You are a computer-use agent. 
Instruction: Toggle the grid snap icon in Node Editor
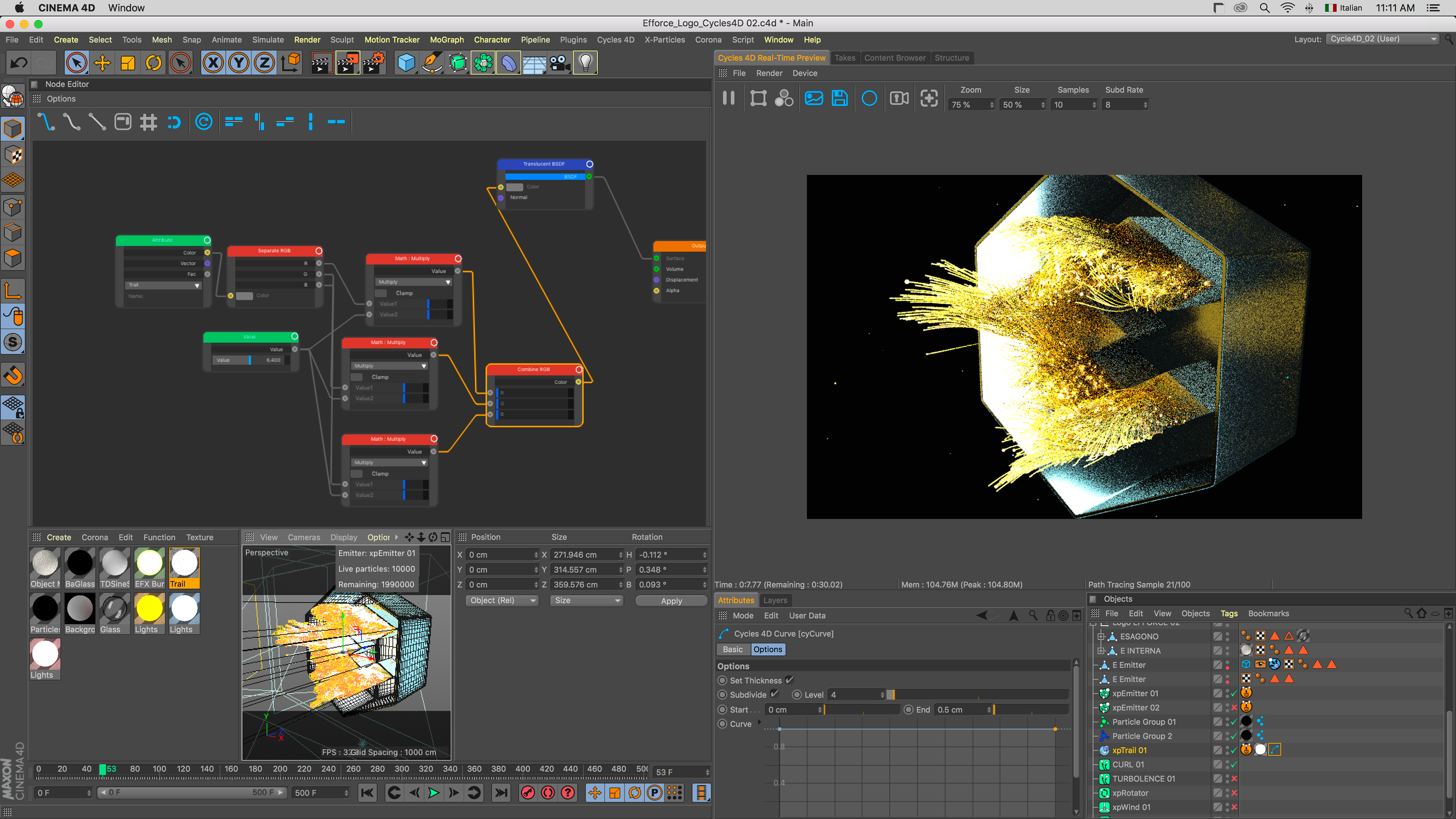(x=148, y=121)
